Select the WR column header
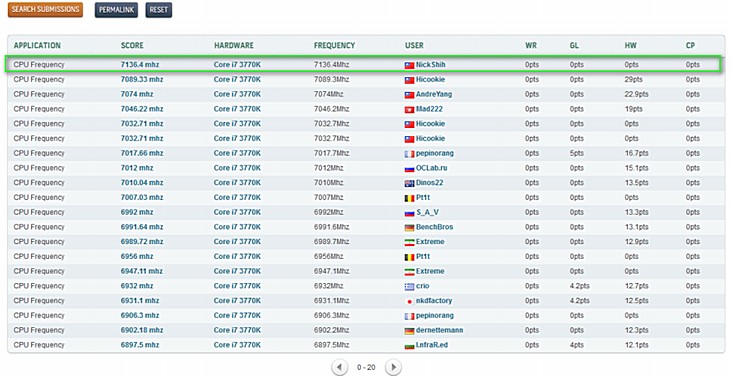The height and width of the screenshot is (378, 731). (x=531, y=46)
